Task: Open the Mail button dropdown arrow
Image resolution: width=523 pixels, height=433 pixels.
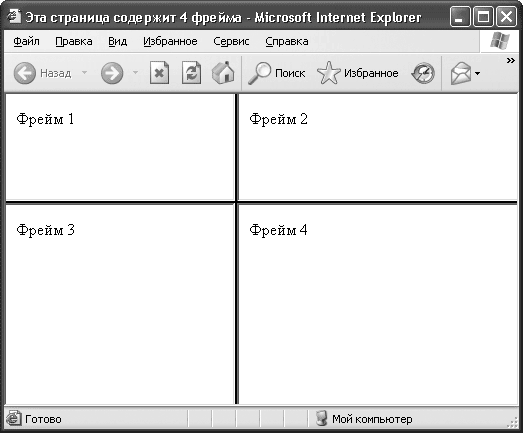Action: click(478, 73)
